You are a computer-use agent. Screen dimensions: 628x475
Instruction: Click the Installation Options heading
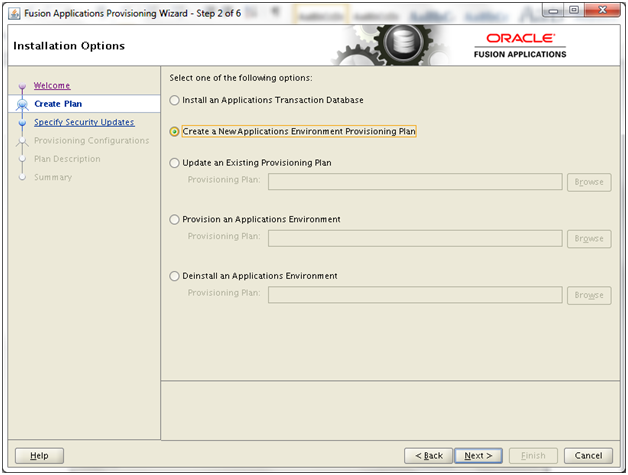[69, 46]
